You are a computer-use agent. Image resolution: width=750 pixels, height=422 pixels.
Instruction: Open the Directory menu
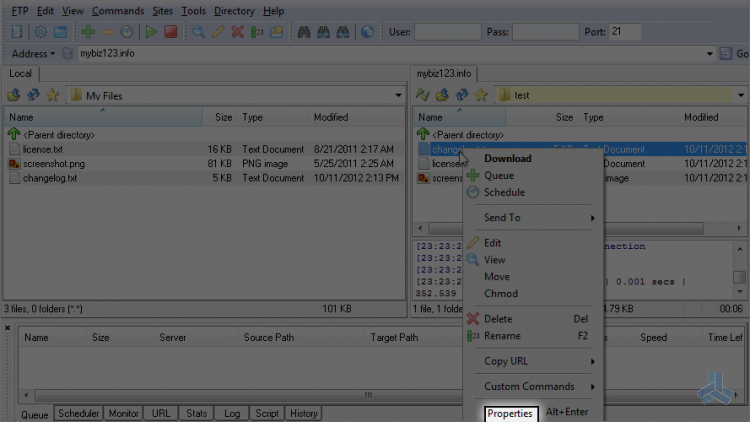tap(234, 11)
